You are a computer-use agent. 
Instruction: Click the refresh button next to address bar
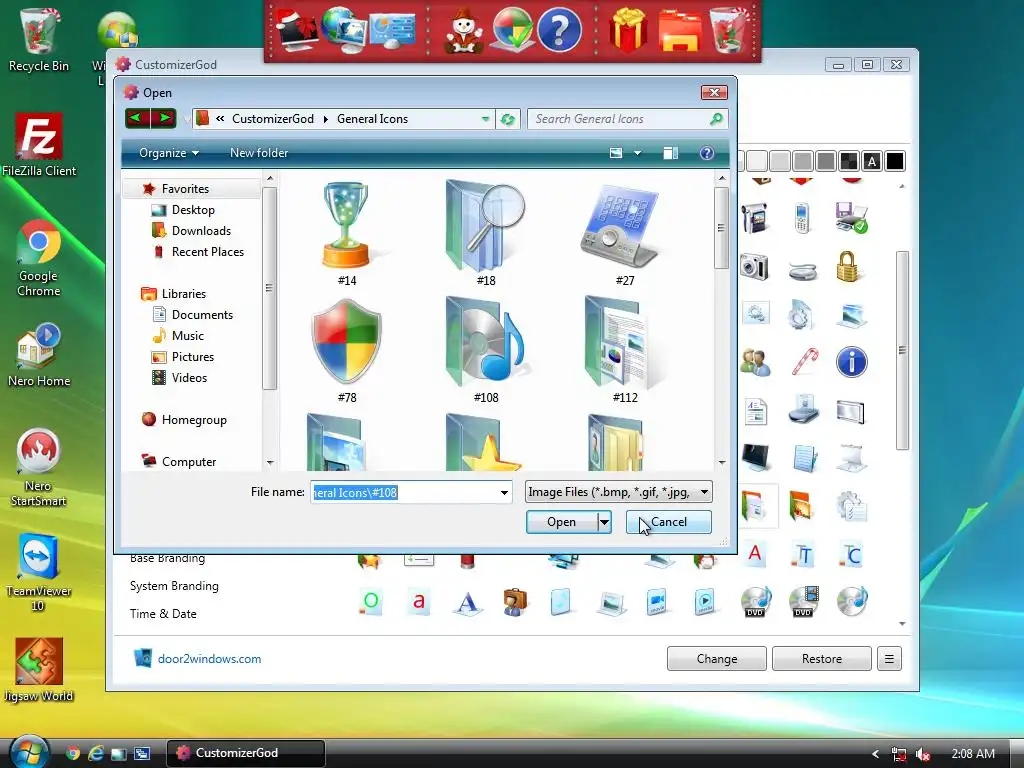pos(507,119)
